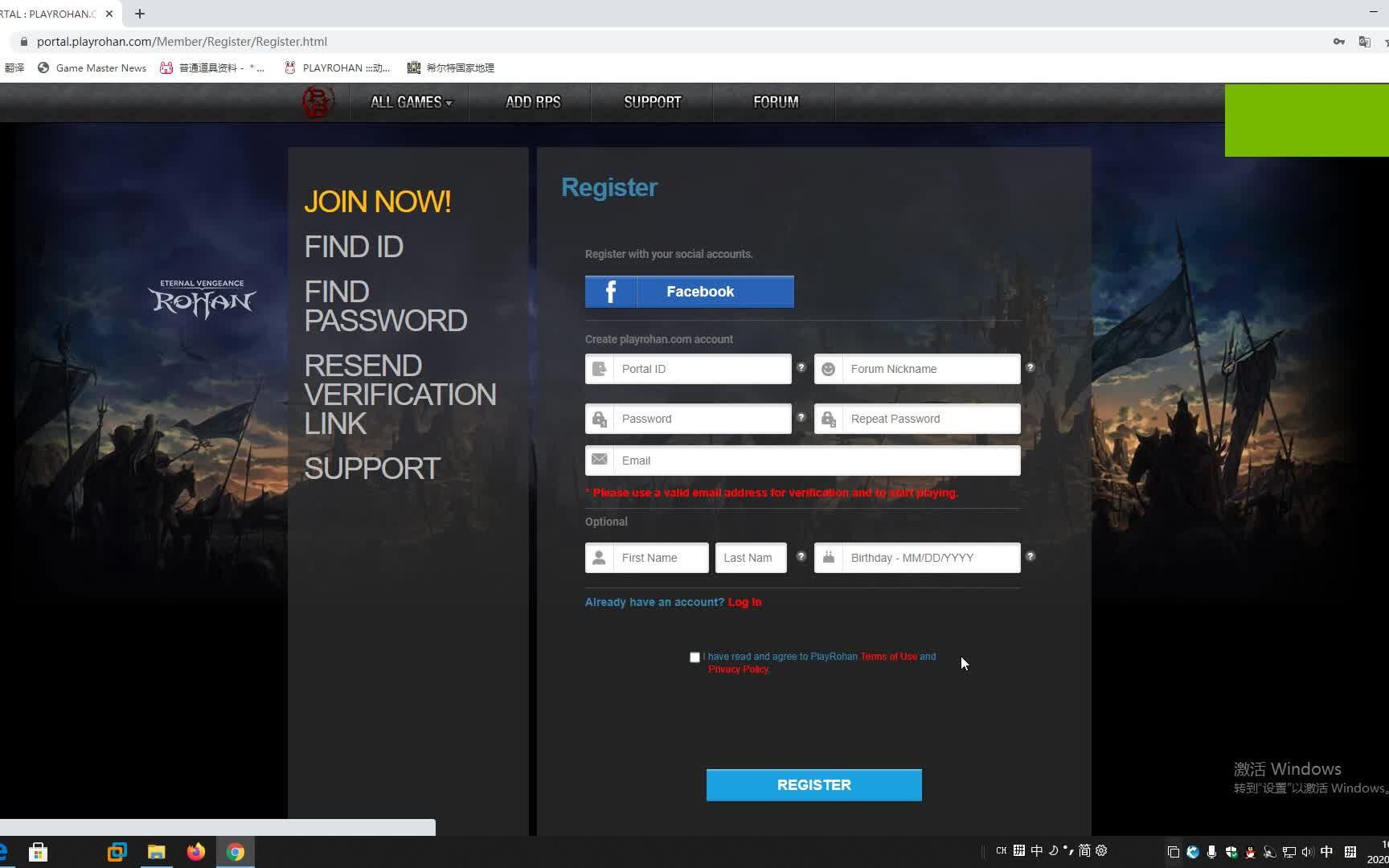Open a new browser tab

point(140,14)
